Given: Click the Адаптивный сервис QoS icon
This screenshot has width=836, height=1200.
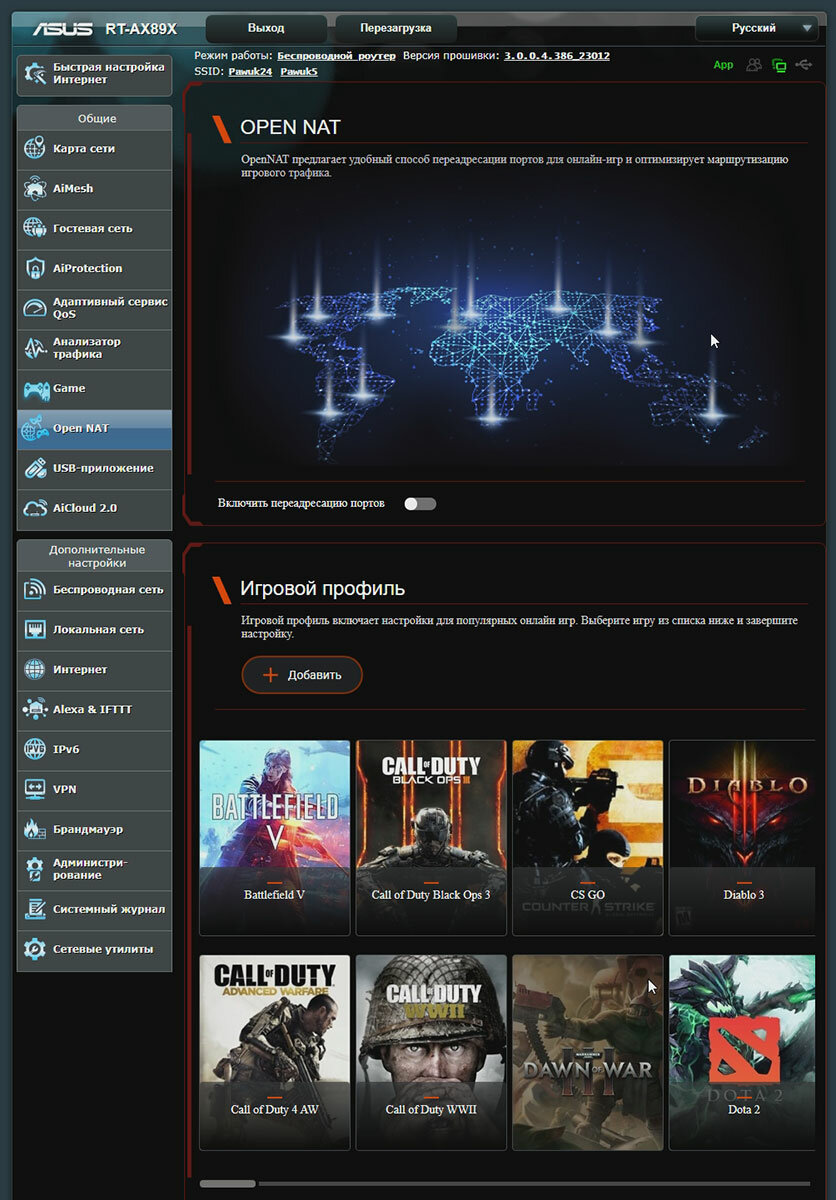Looking at the screenshot, I should pyautogui.click(x=35, y=308).
